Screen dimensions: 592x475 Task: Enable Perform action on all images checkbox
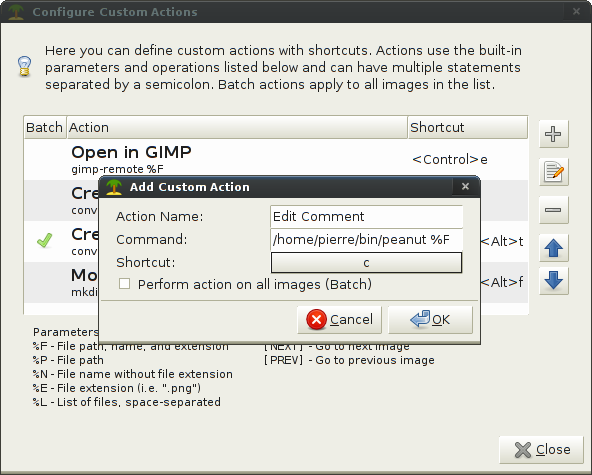tap(124, 284)
